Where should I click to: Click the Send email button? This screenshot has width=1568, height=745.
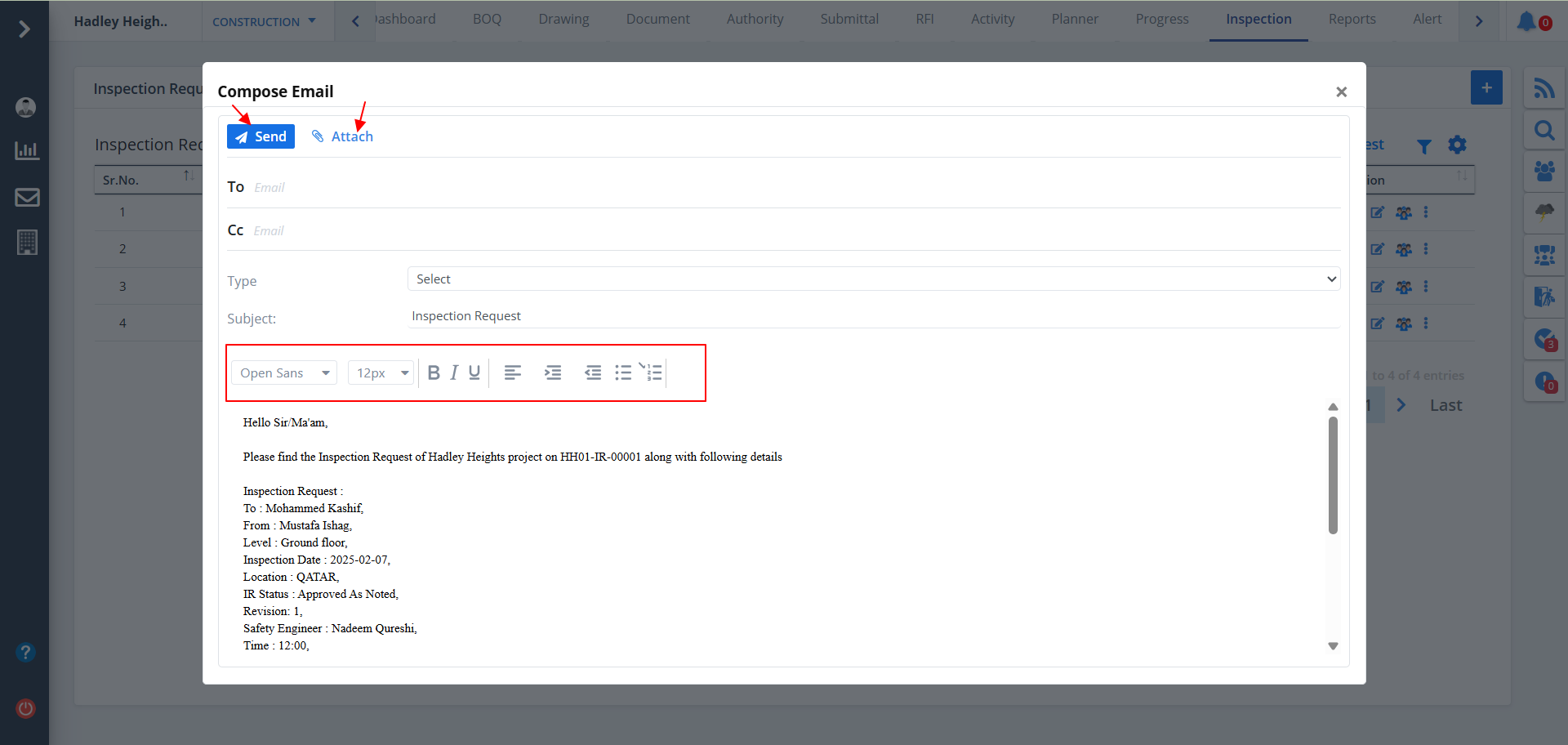click(x=261, y=136)
